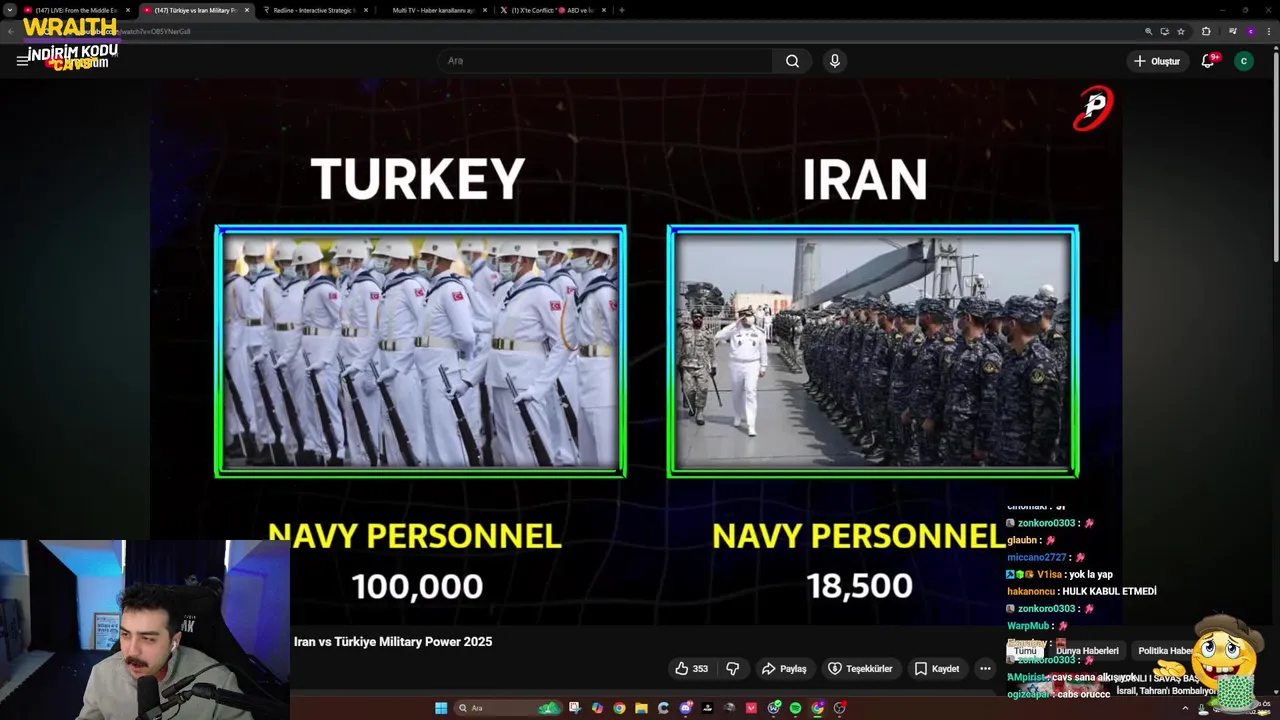Open the browser three-dot menu
This screenshot has width=1280, height=720.
[x=1268, y=31]
